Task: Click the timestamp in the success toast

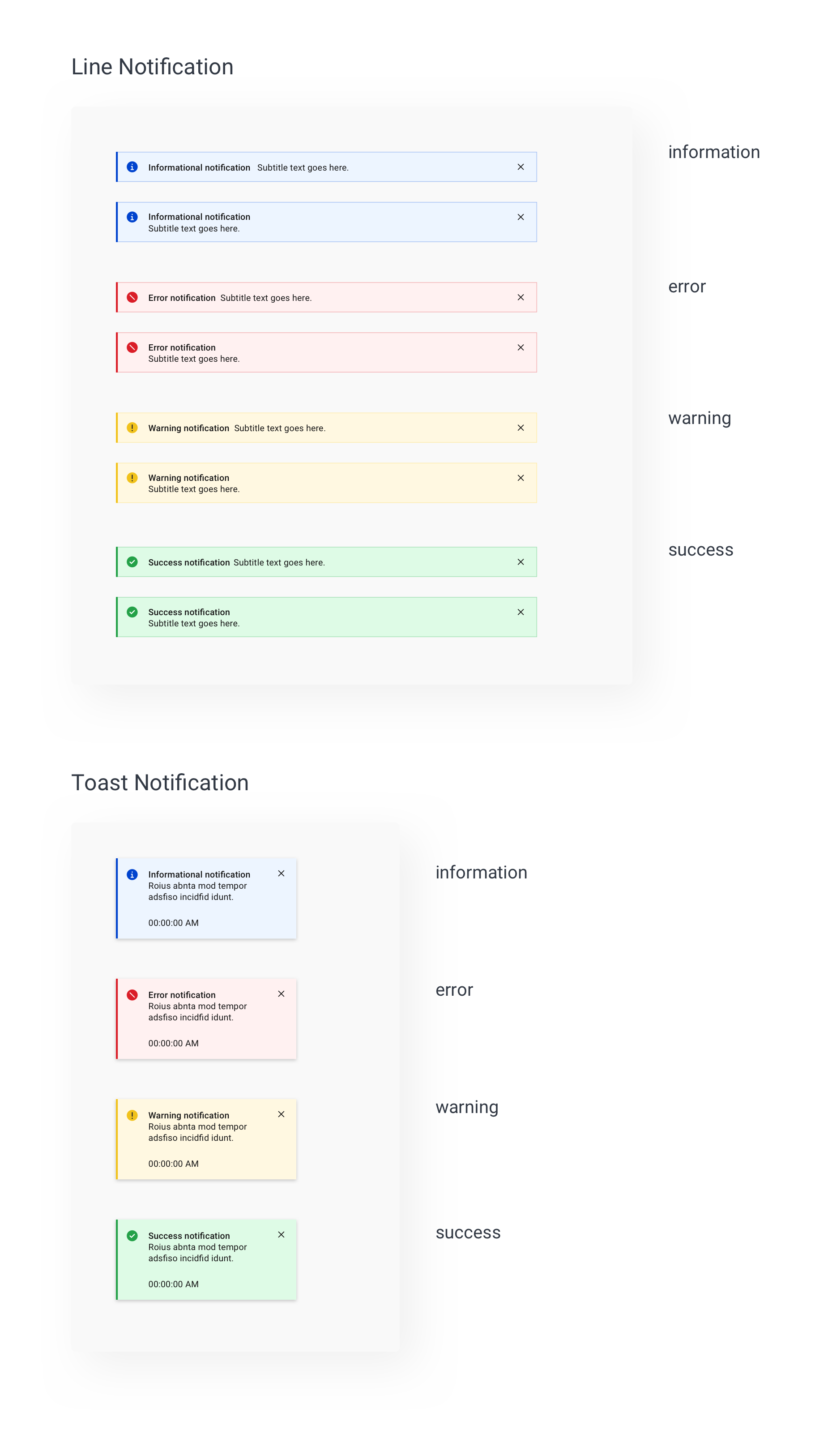Action: pyautogui.click(x=174, y=1284)
